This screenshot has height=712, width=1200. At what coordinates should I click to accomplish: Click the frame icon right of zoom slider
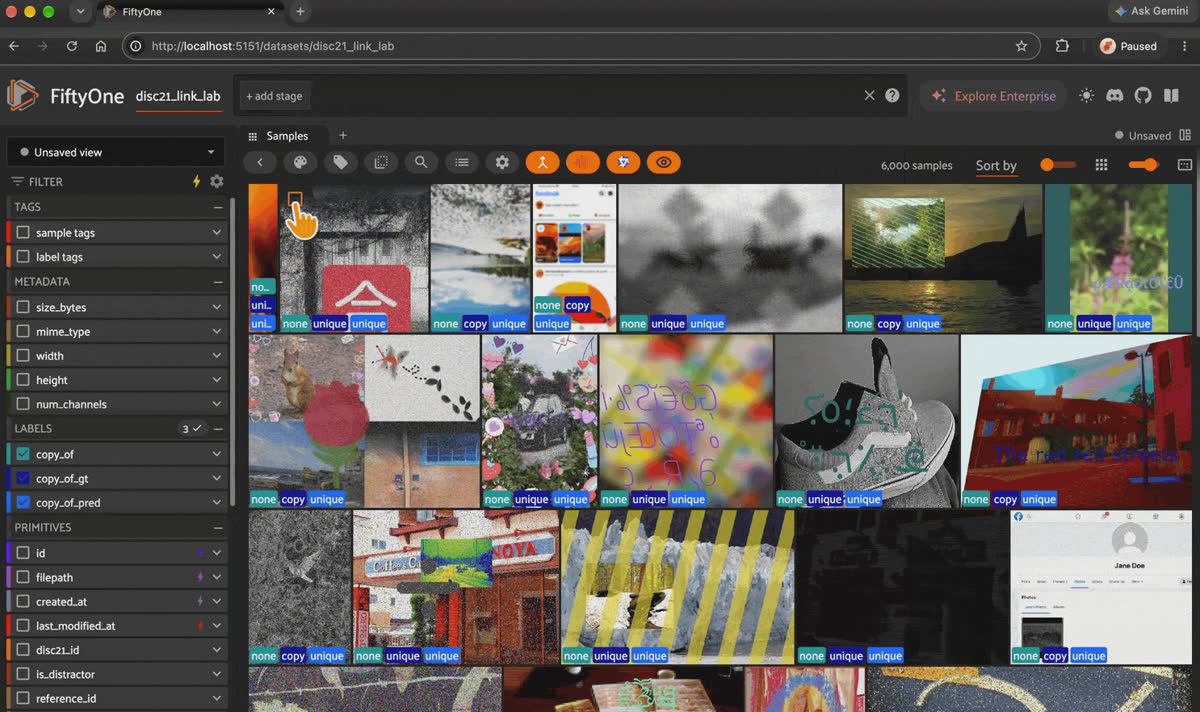(1185, 165)
